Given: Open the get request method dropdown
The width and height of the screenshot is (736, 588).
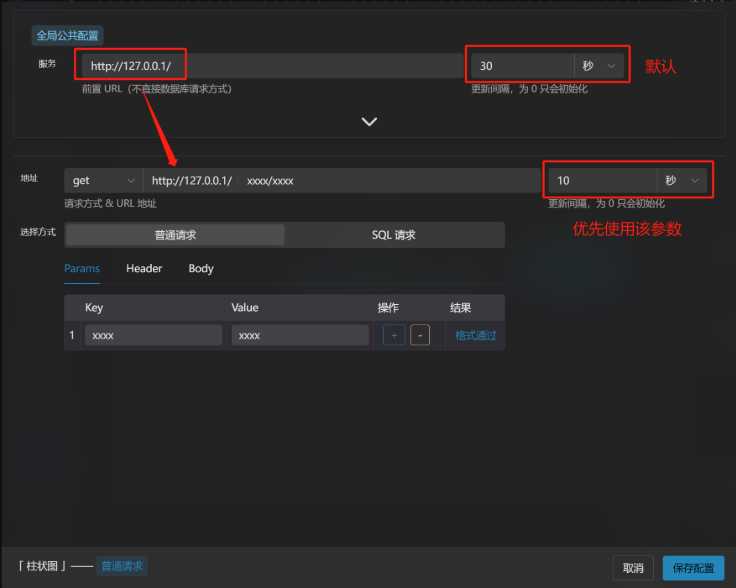Looking at the screenshot, I should 103,180.
